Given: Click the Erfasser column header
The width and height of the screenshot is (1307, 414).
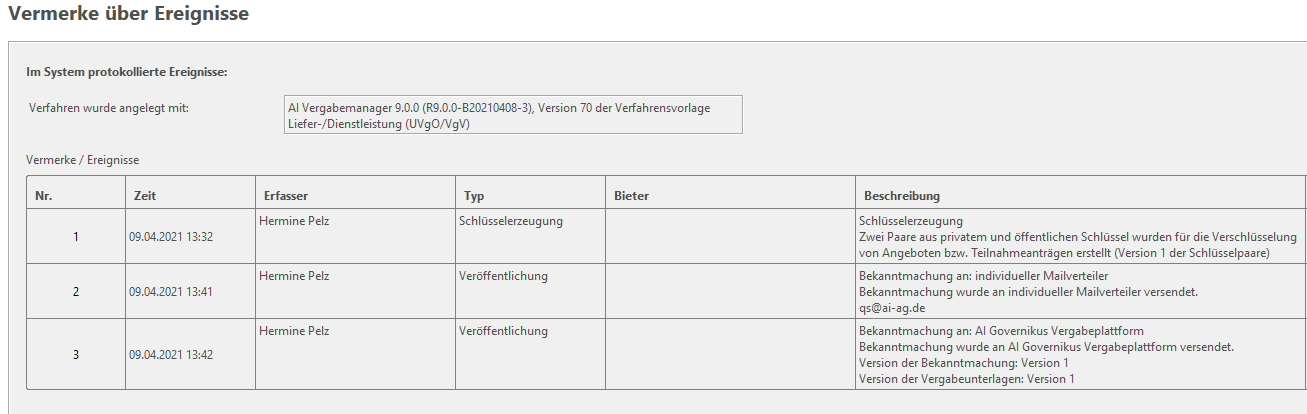Looking at the screenshot, I should [355, 195].
